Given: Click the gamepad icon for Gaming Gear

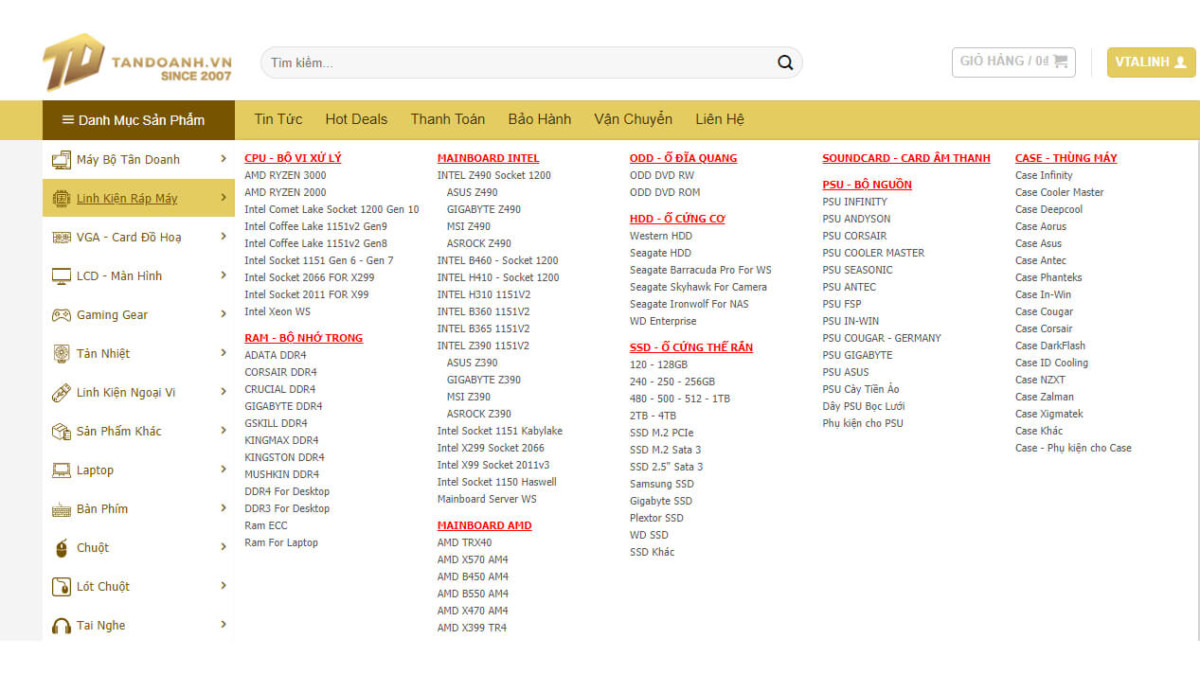Looking at the screenshot, I should (61, 315).
